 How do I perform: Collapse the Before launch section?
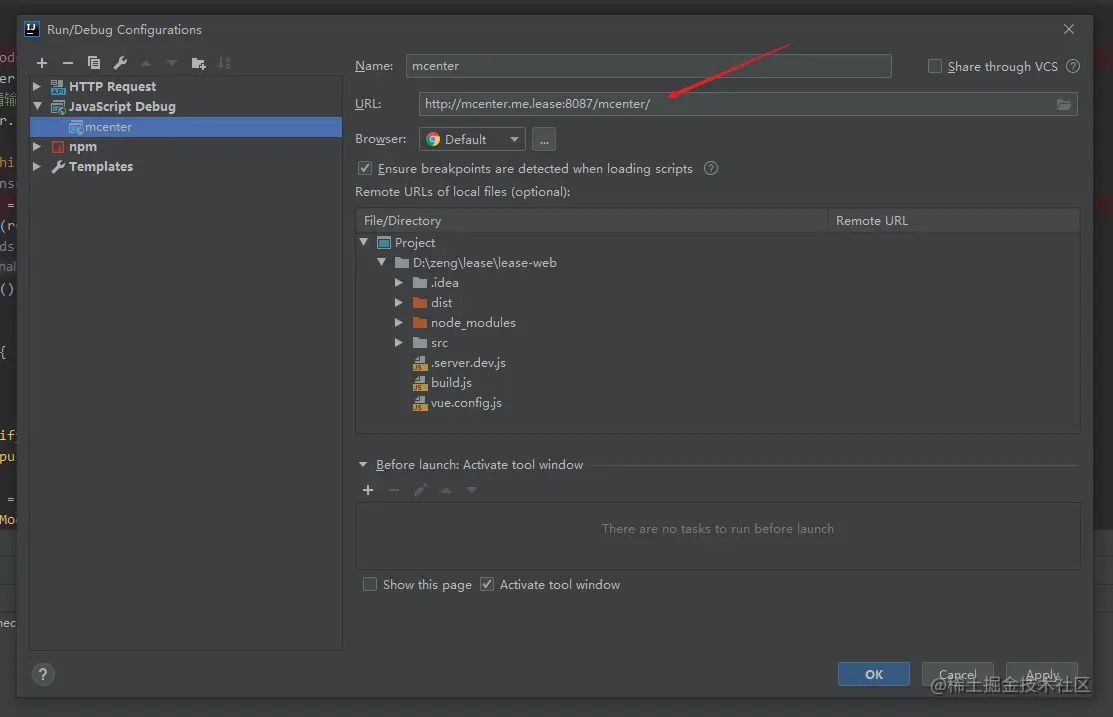[363, 465]
